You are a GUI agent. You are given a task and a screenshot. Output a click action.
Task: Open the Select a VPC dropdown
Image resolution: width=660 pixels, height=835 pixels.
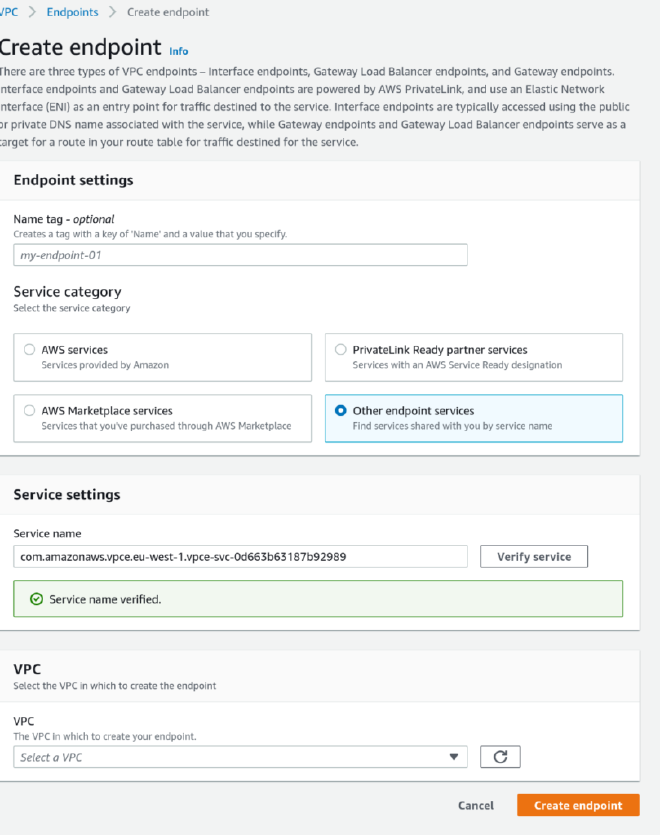click(240, 757)
